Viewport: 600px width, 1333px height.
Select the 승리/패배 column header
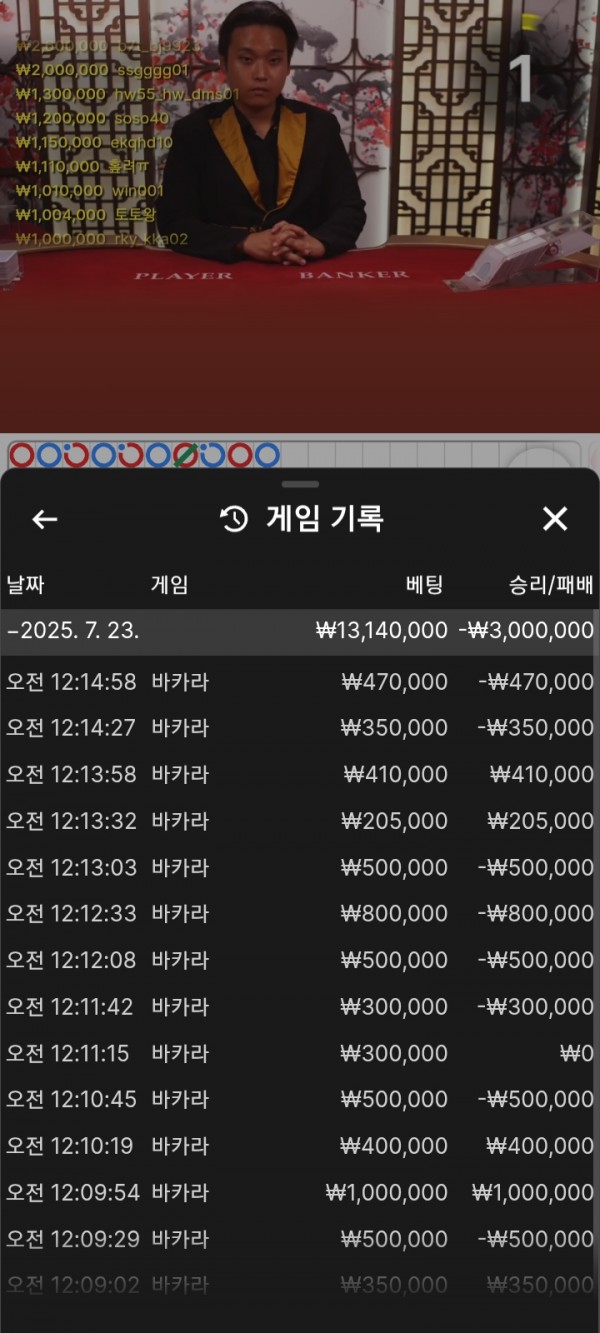point(551,585)
